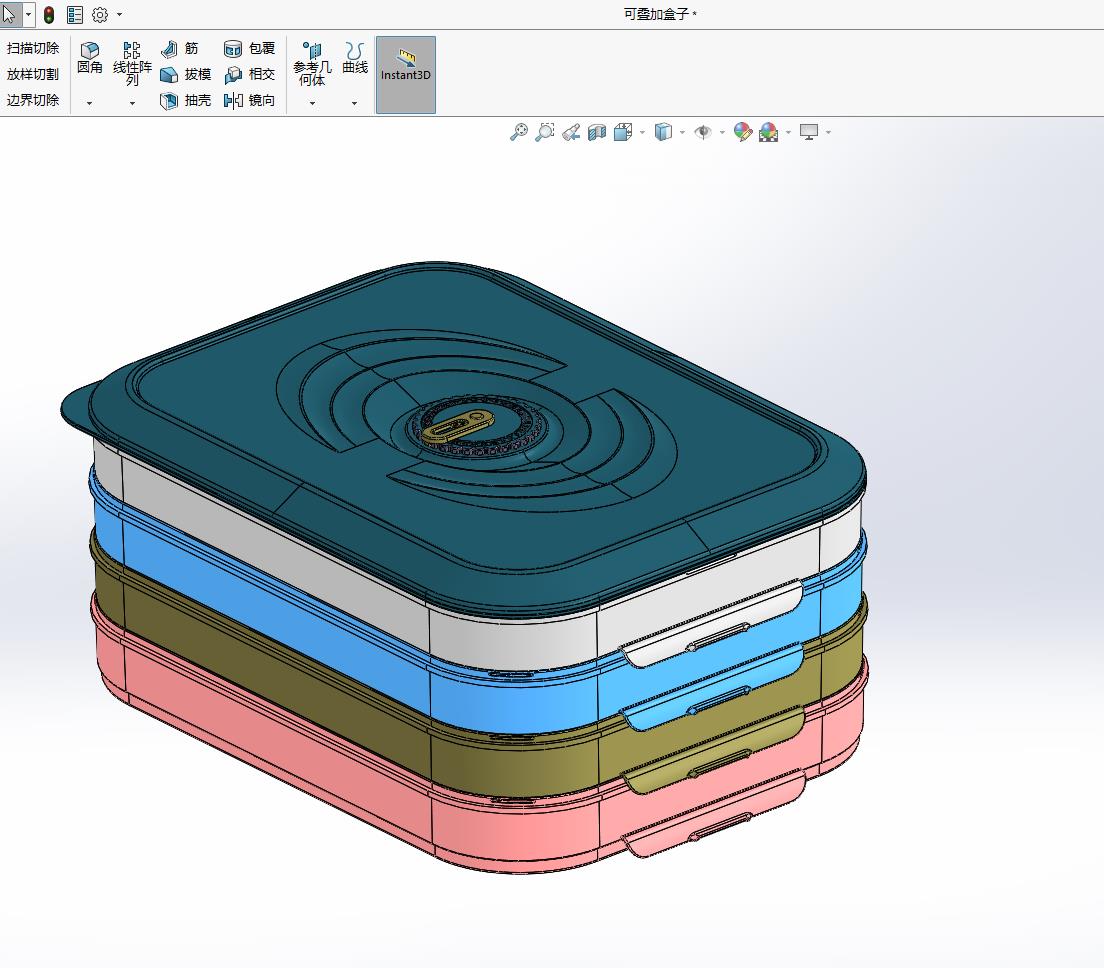The image size is (1104, 968).
Task: Select the 镜向 Mirror tool
Action: coord(249,101)
